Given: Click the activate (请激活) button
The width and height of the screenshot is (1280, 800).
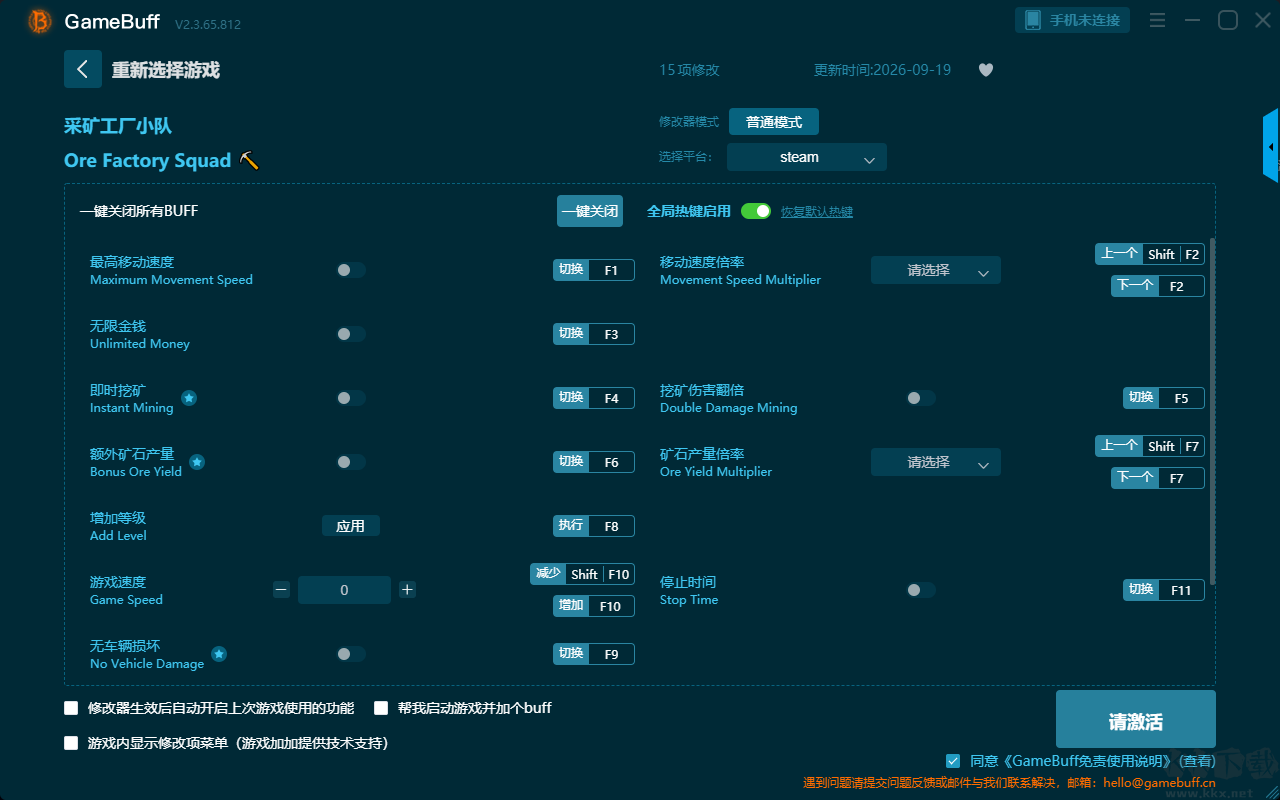Looking at the screenshot, I should click(1136, 721).
